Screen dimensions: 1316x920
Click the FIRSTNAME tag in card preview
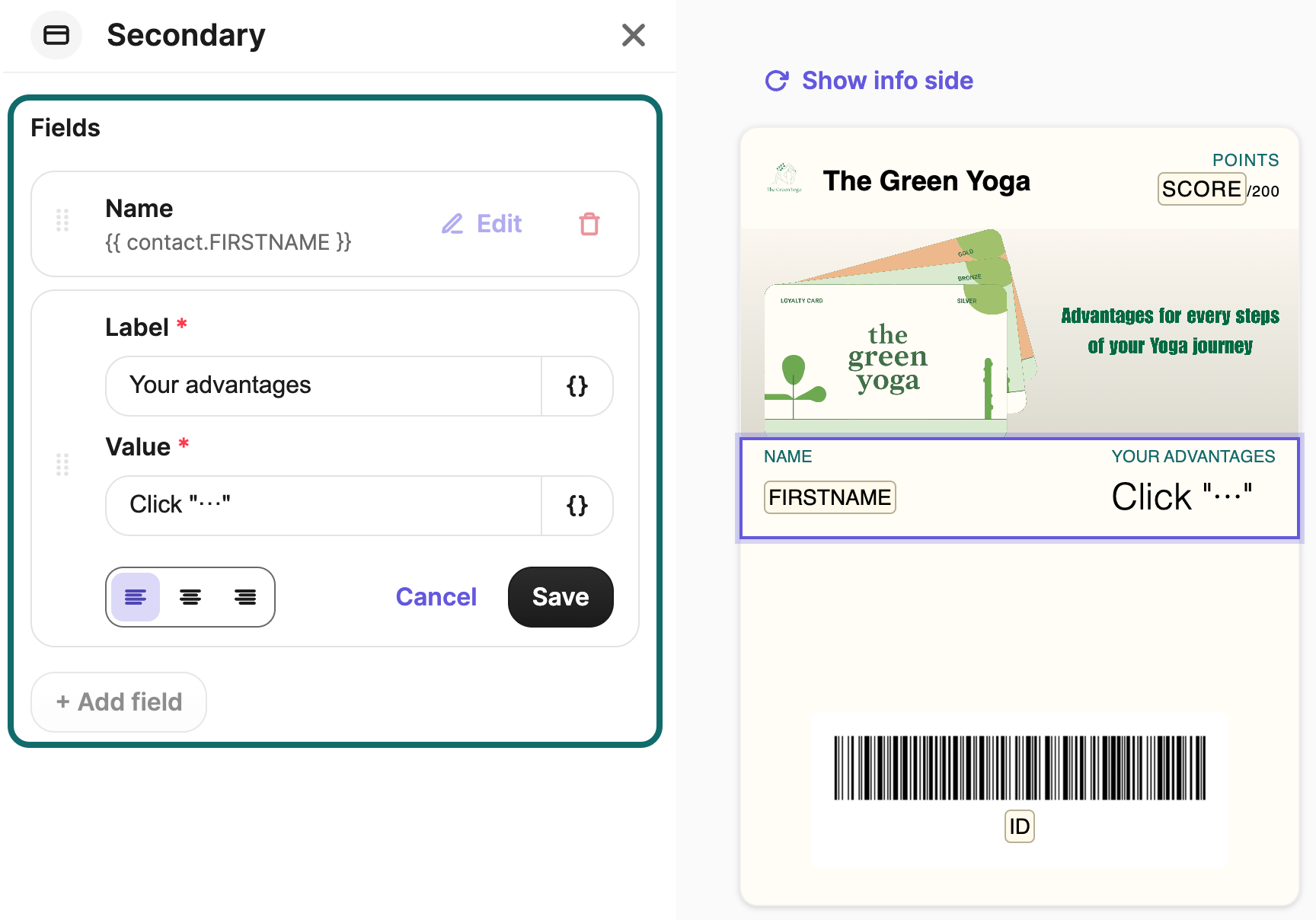[830, 497]
